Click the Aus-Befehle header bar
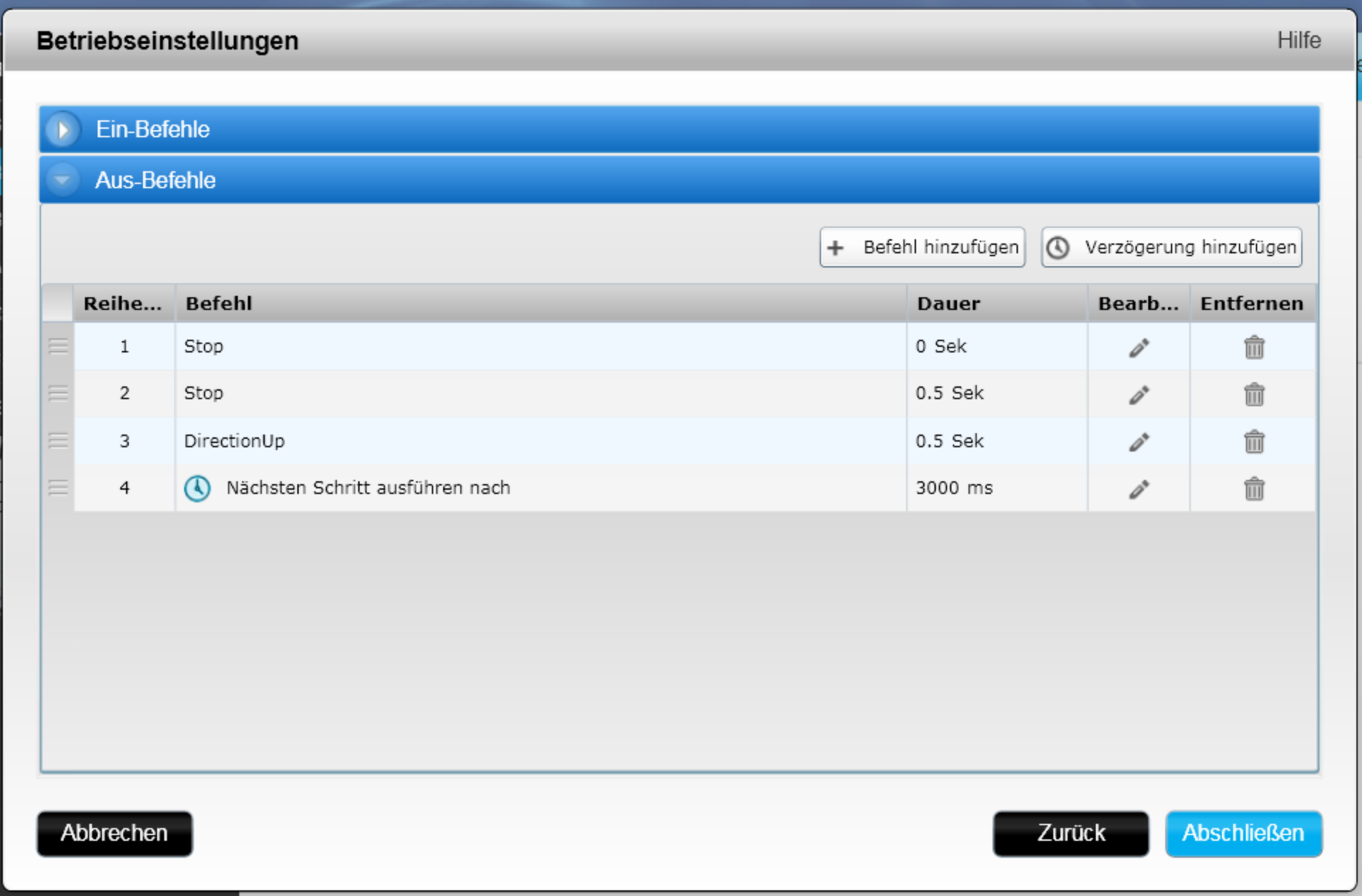This screenshot has height=896, width=1362. point(680,180)
